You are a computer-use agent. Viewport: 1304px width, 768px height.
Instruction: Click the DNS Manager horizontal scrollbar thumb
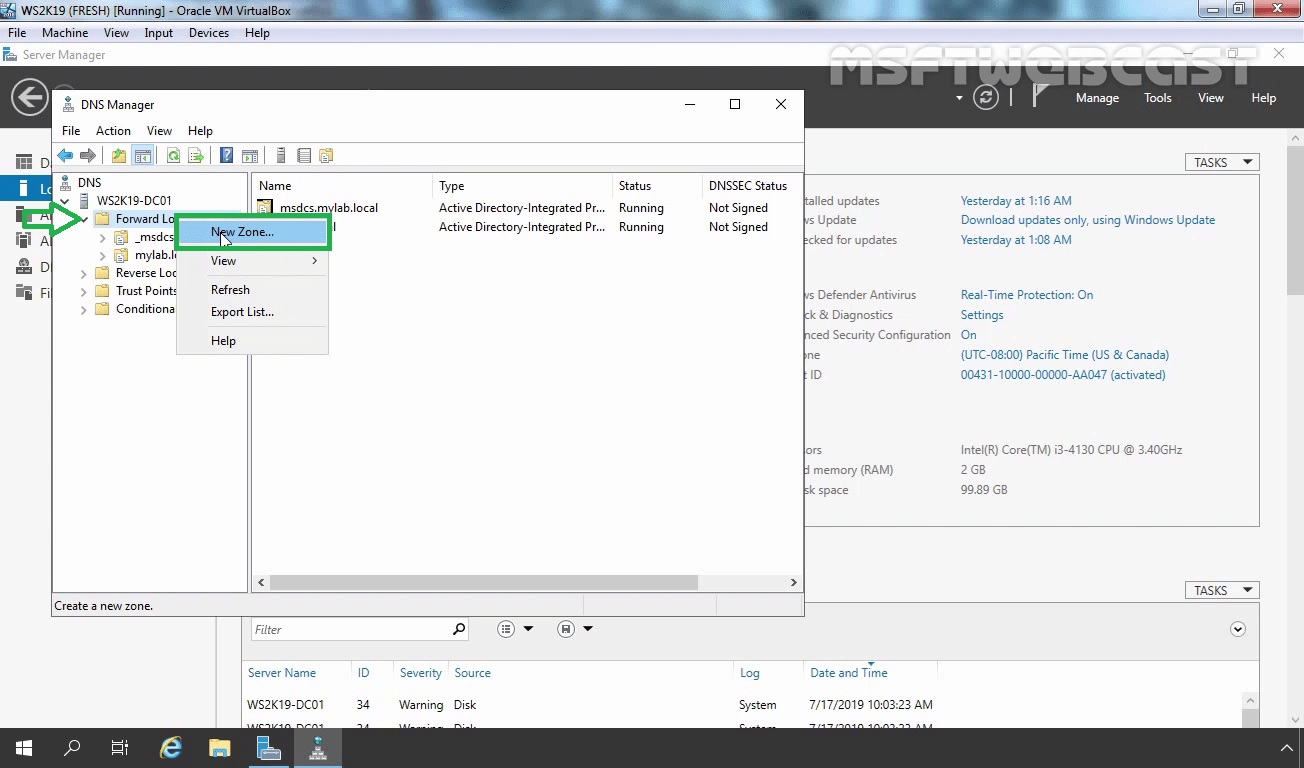483,582
